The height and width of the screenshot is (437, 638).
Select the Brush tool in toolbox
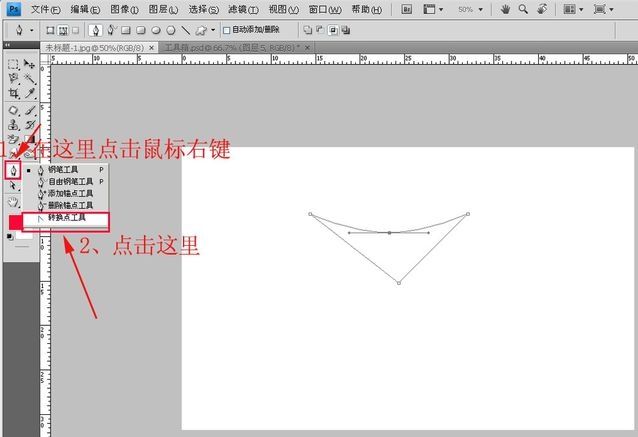click(x=29, y=110)
